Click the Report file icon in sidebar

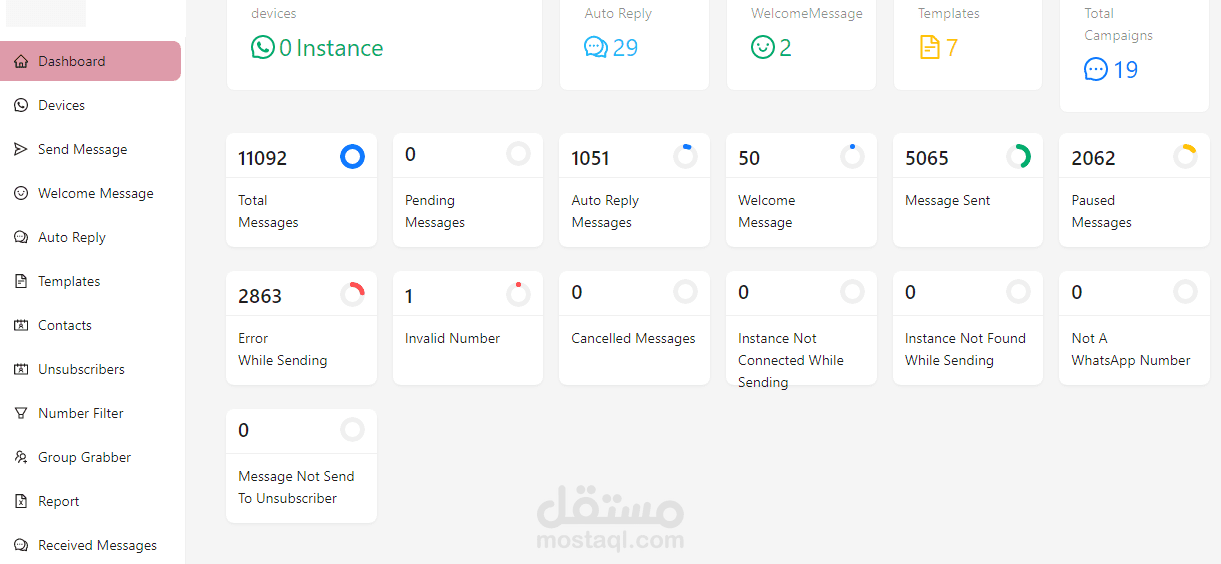(21, 501)
